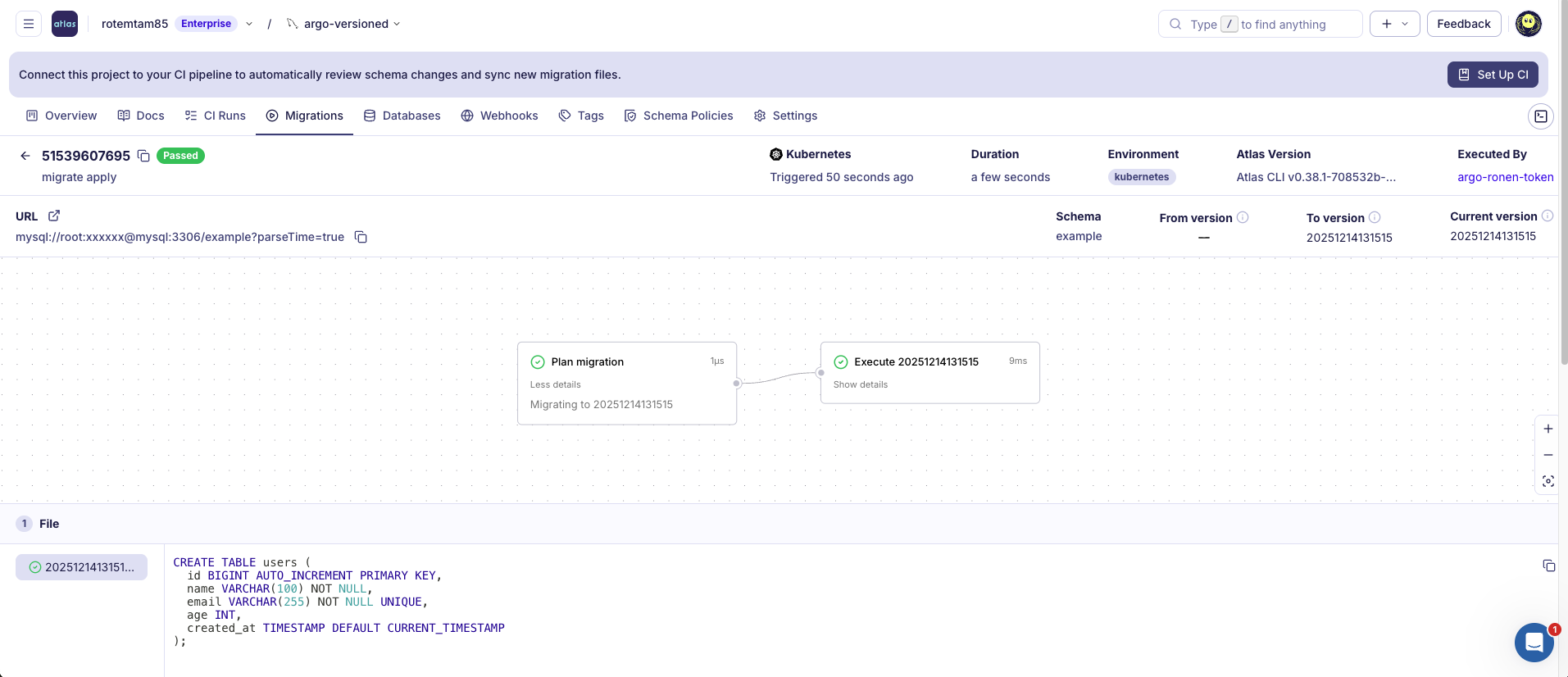Click the To version value 20251214131515
This screenshot has width=1568, height=677.
[x=1349, y=238]
